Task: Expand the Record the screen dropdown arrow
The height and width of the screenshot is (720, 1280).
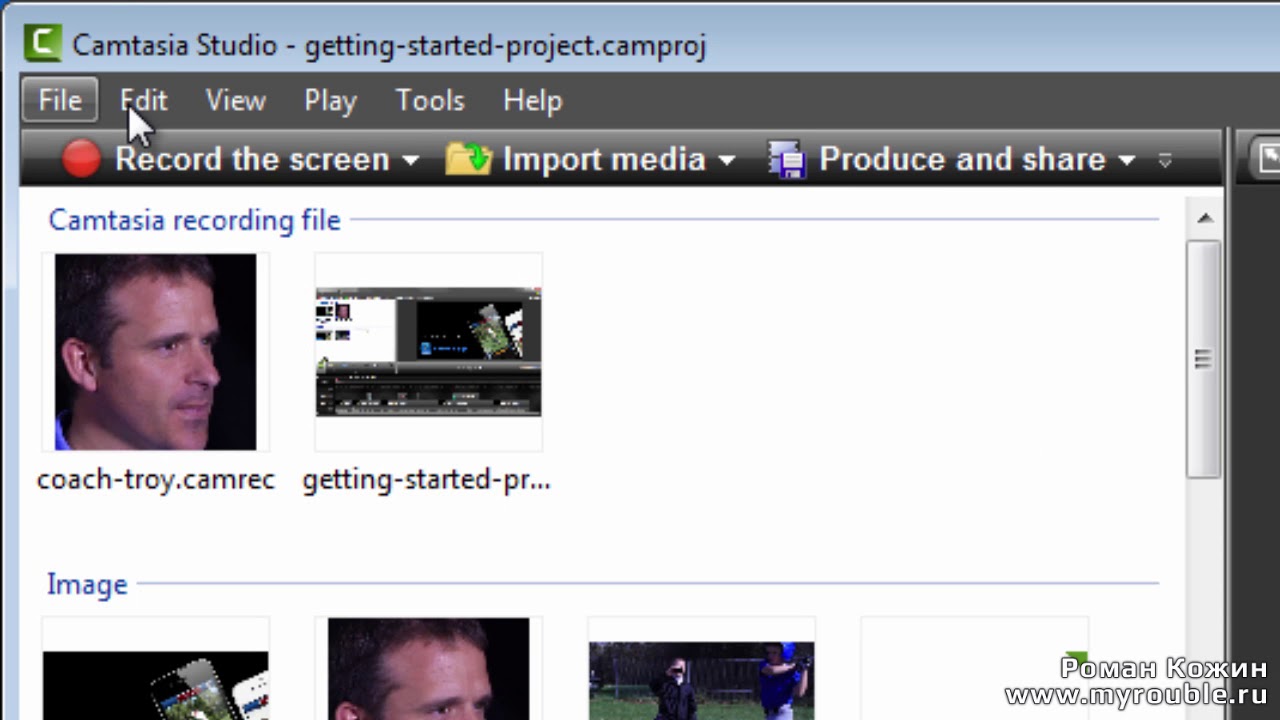Action: point(410,160)
